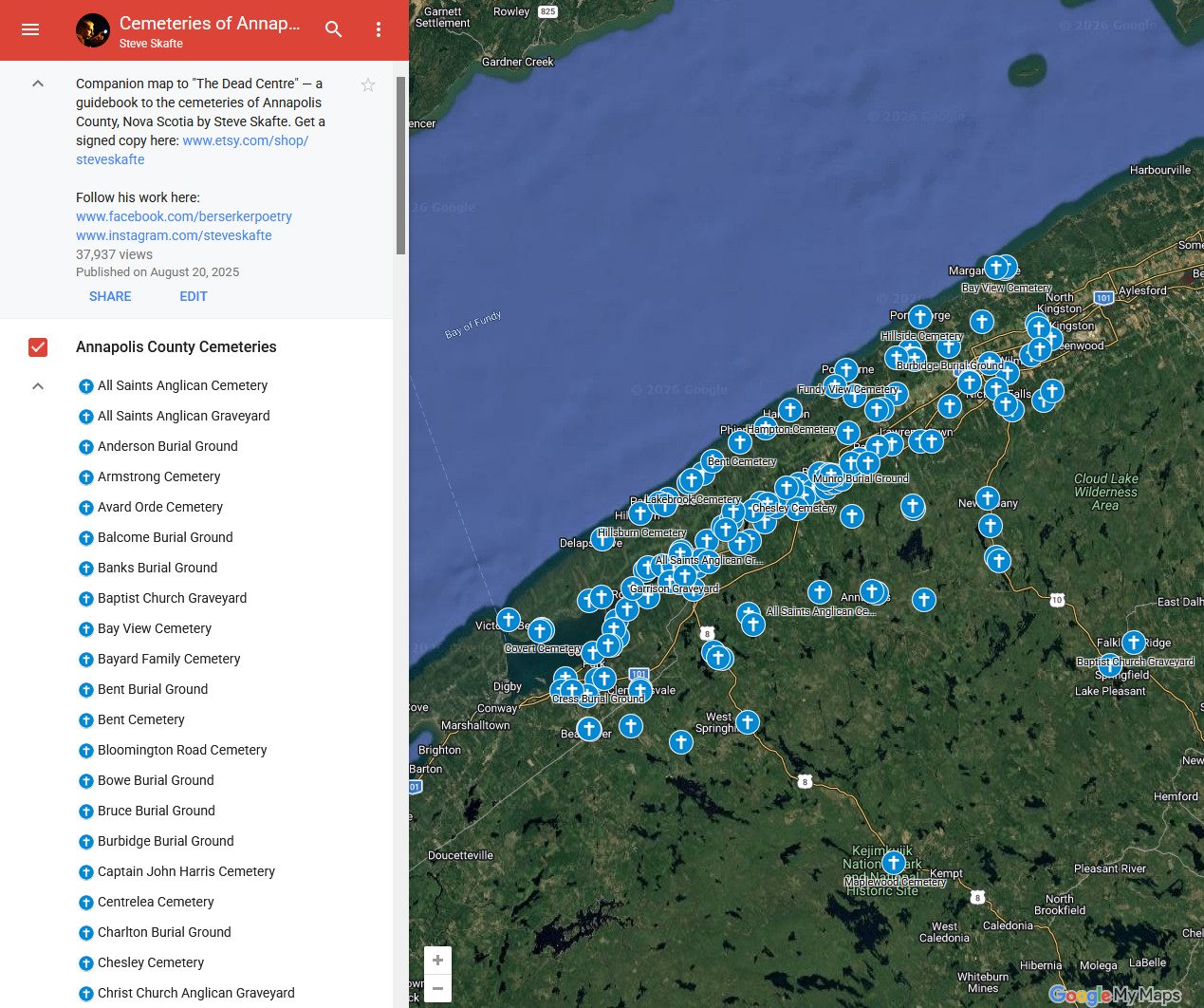Uncheck the Annapolis County Cemeteries layer
1204x1008 pixels.
(38, 347)
